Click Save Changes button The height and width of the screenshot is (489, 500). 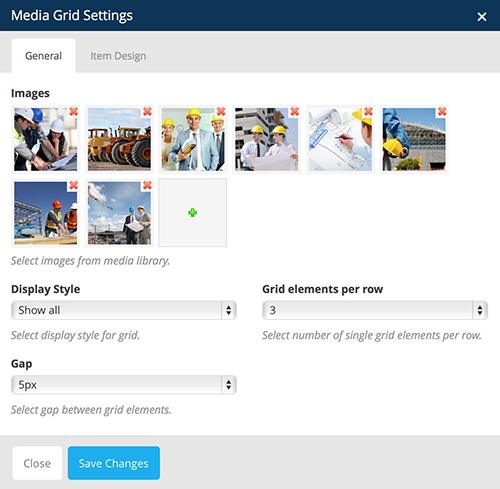click(x=114, y=463)
